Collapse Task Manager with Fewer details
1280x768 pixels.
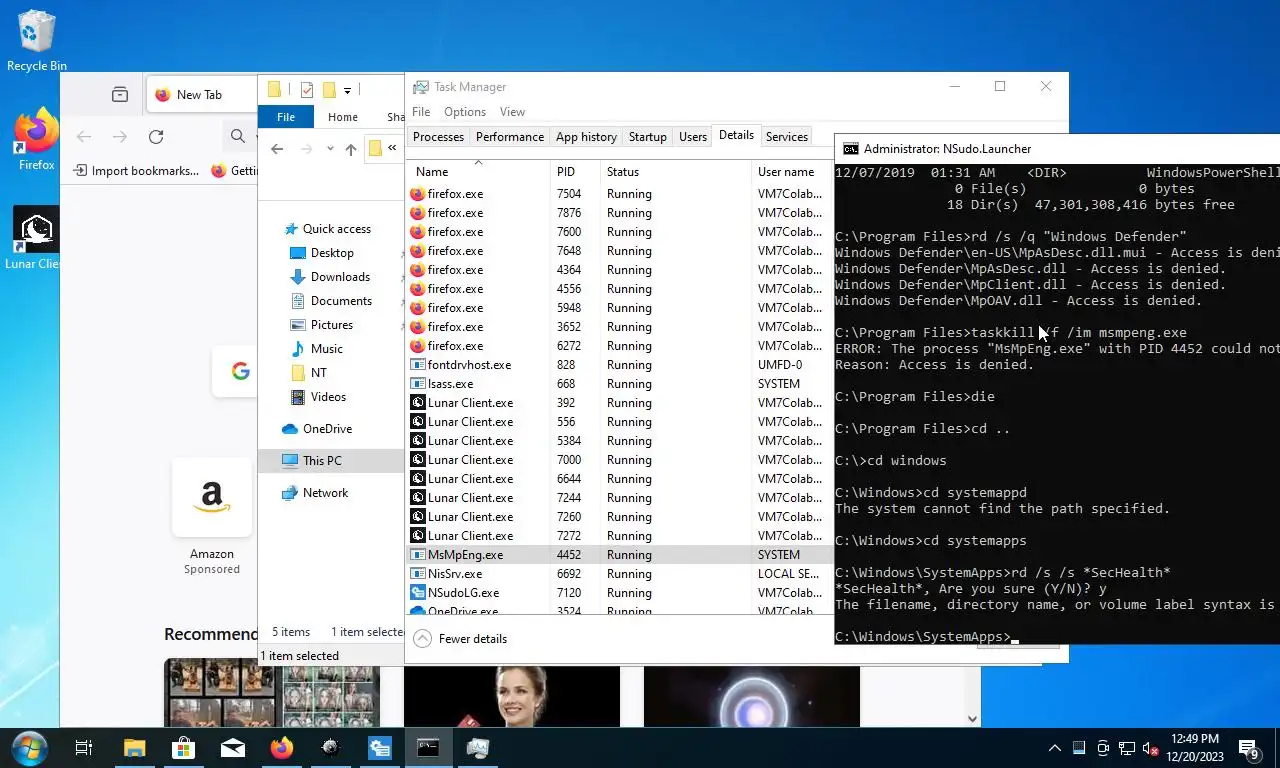pyautogui.click(x=461, y=639)
